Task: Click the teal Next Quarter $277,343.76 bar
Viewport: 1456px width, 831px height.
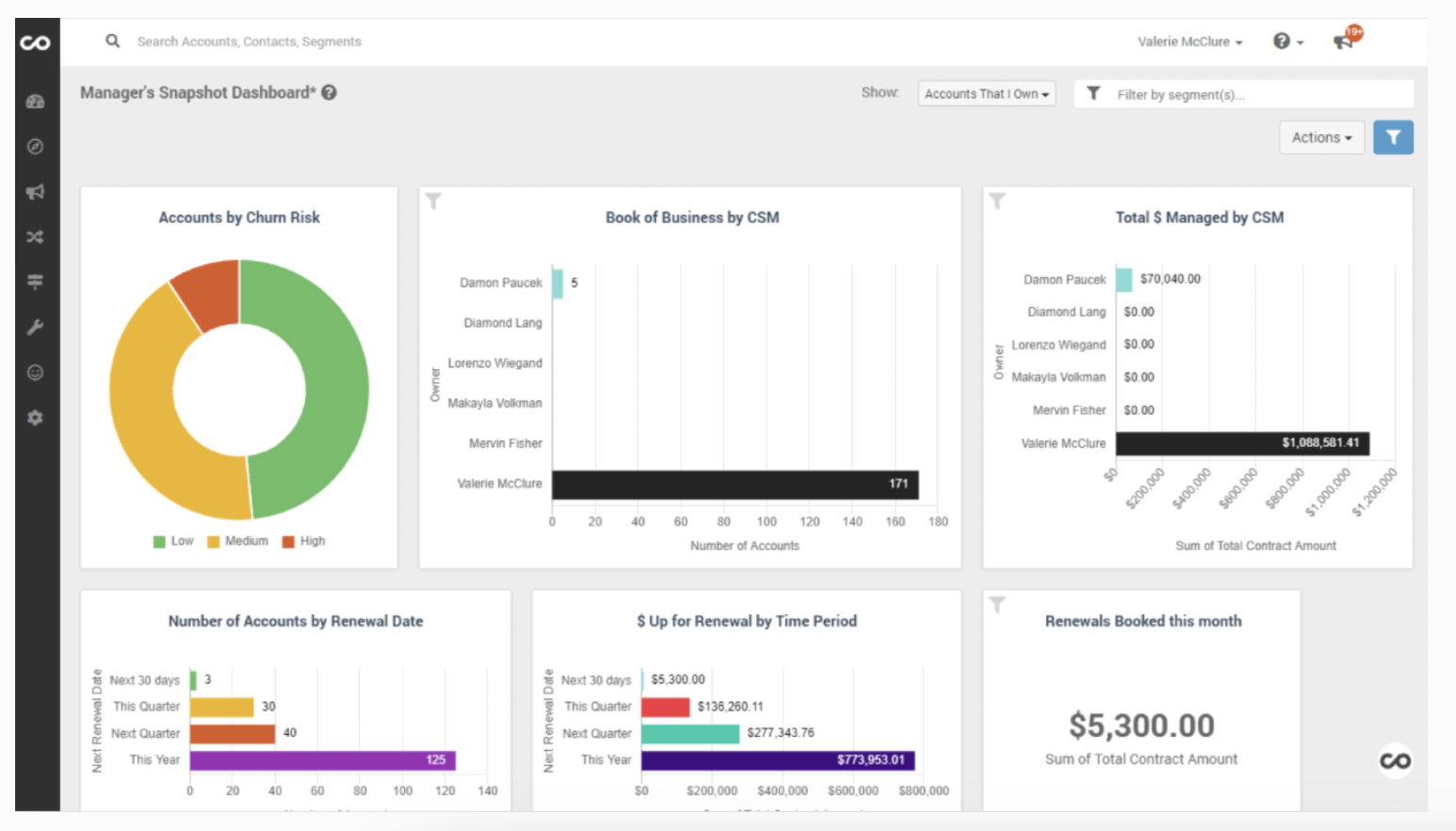Action: point(690,733)
